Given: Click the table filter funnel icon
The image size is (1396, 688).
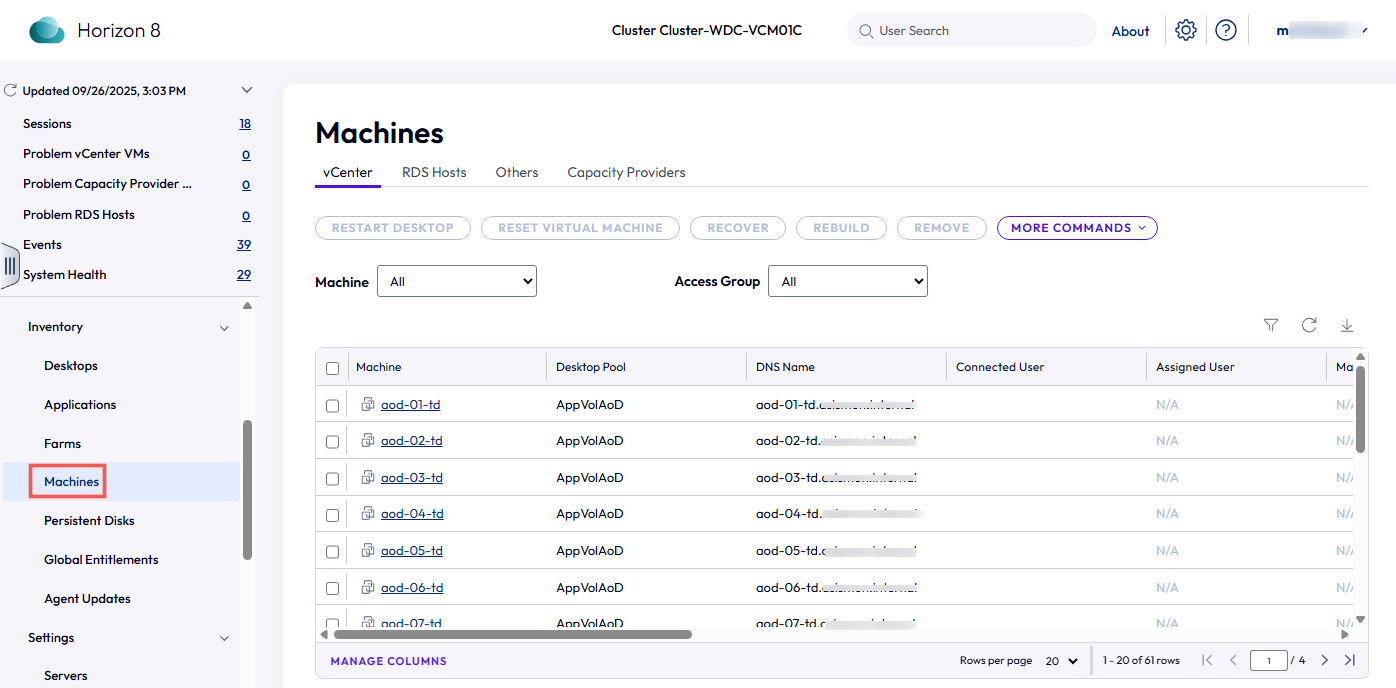Looking at the screenshot, I should 1271,325.
